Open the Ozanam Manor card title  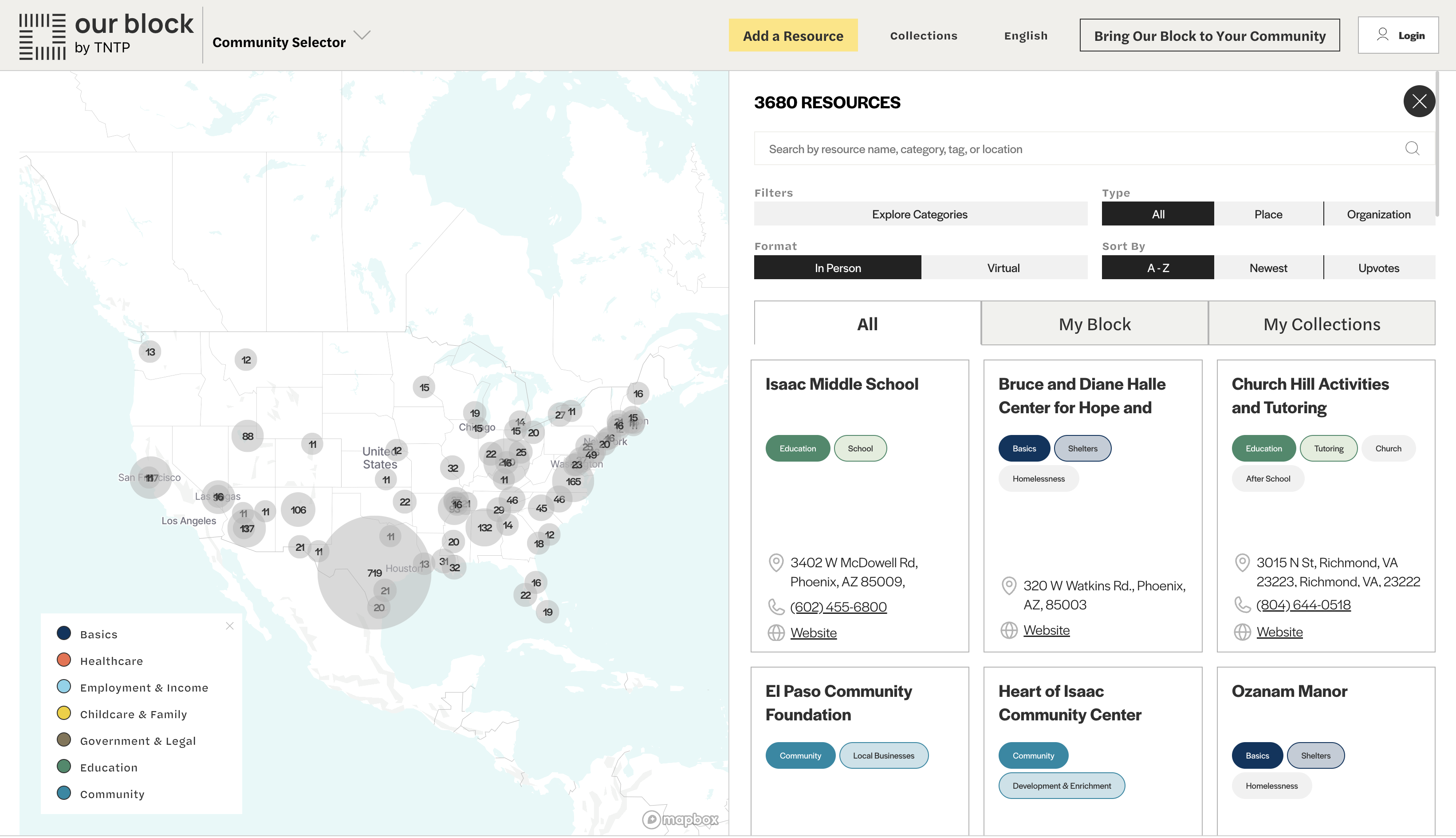coord(1289,691)
